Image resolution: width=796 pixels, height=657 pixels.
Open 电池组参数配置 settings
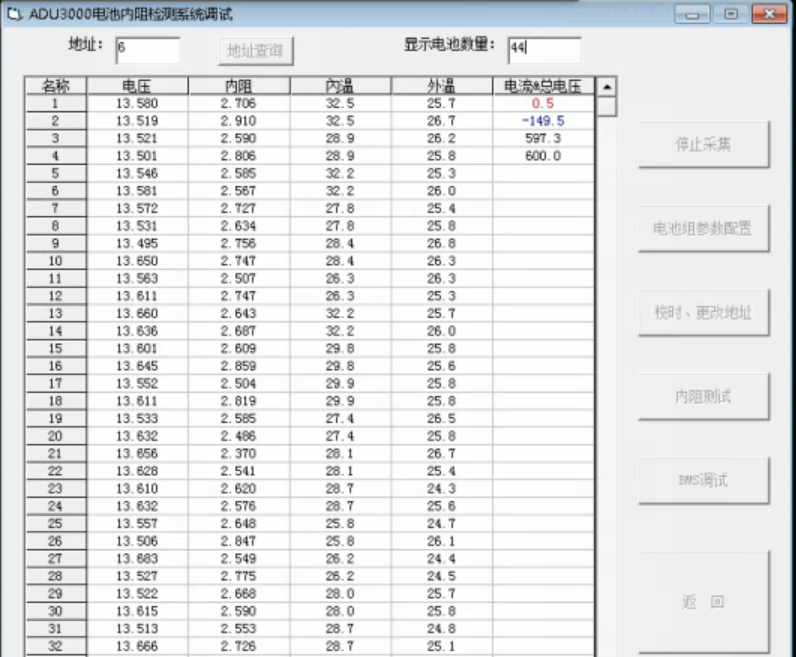click(x=703, y=228)
